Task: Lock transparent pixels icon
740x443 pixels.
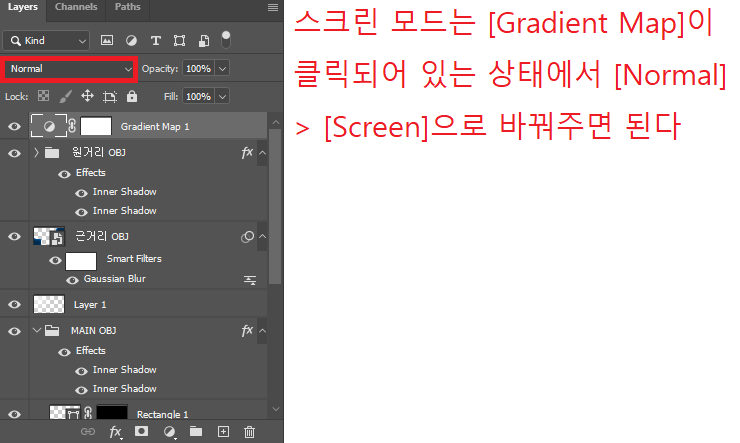Action: pyautogui.click(x=43, y=96)
